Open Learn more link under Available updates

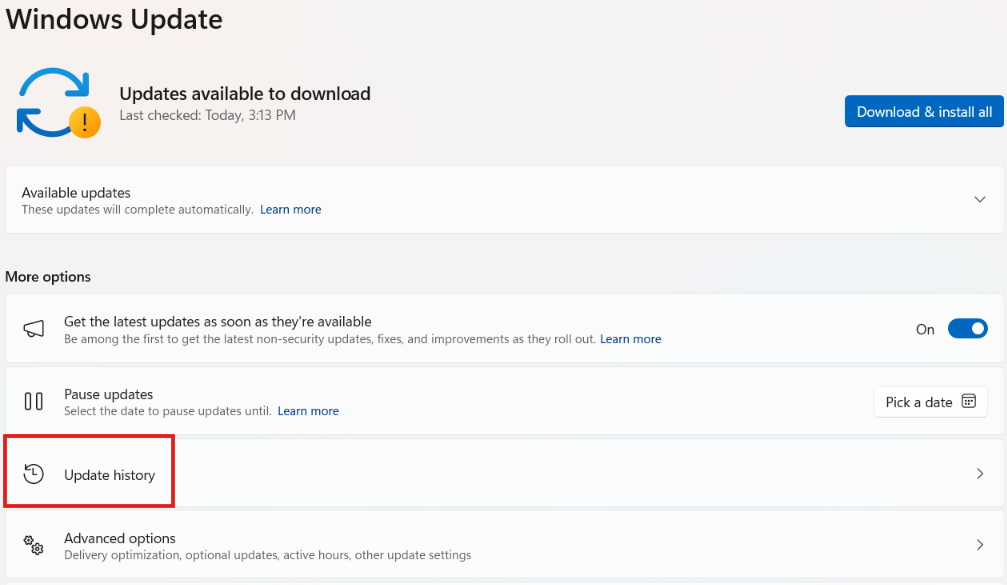[x=290, y=210]
